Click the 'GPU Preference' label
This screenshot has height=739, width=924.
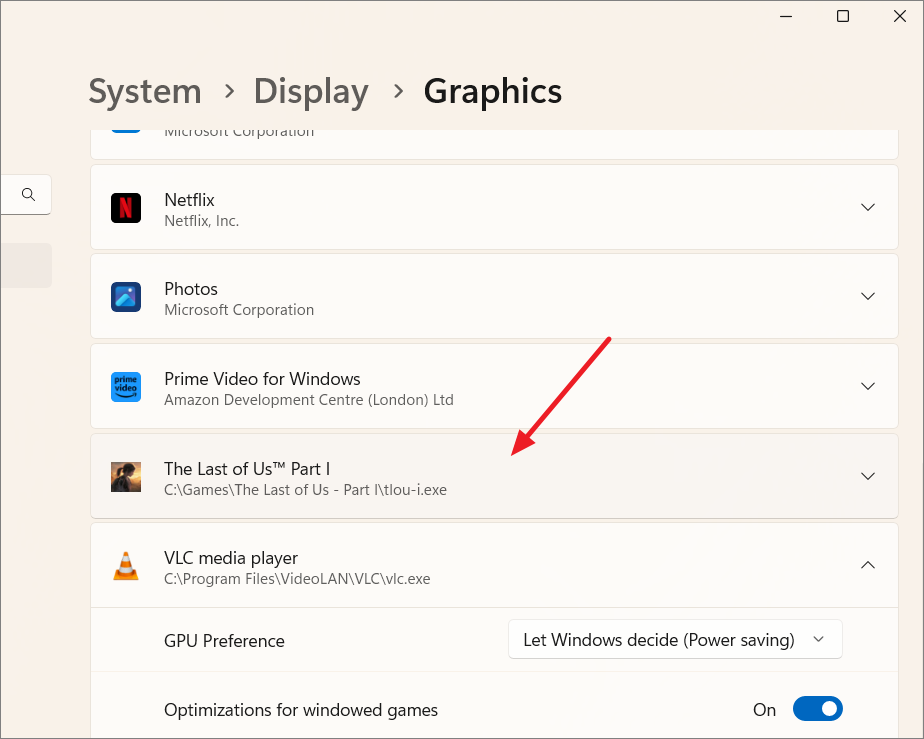224,641
